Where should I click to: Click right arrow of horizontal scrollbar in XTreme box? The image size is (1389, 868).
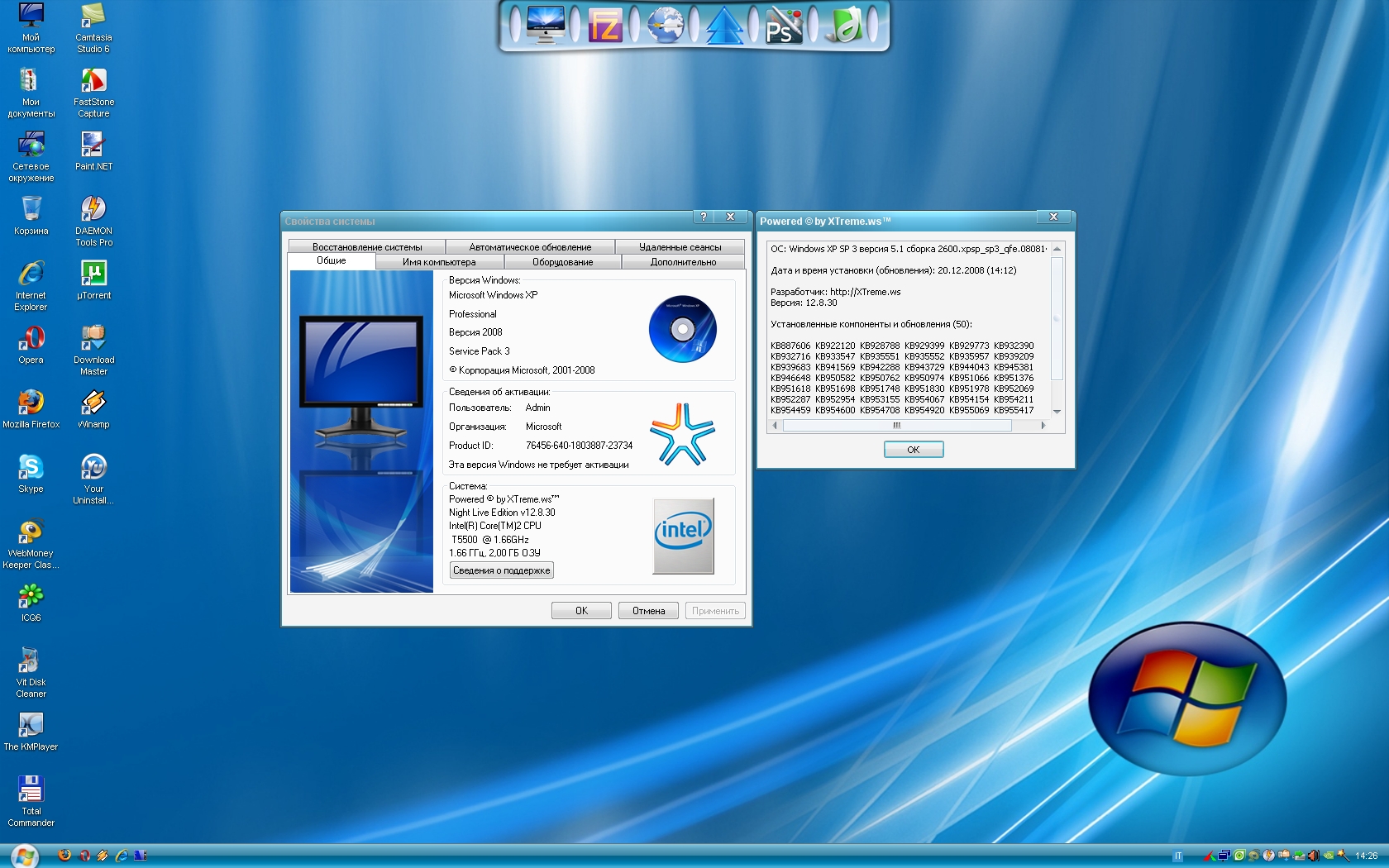click(1043, 425)
